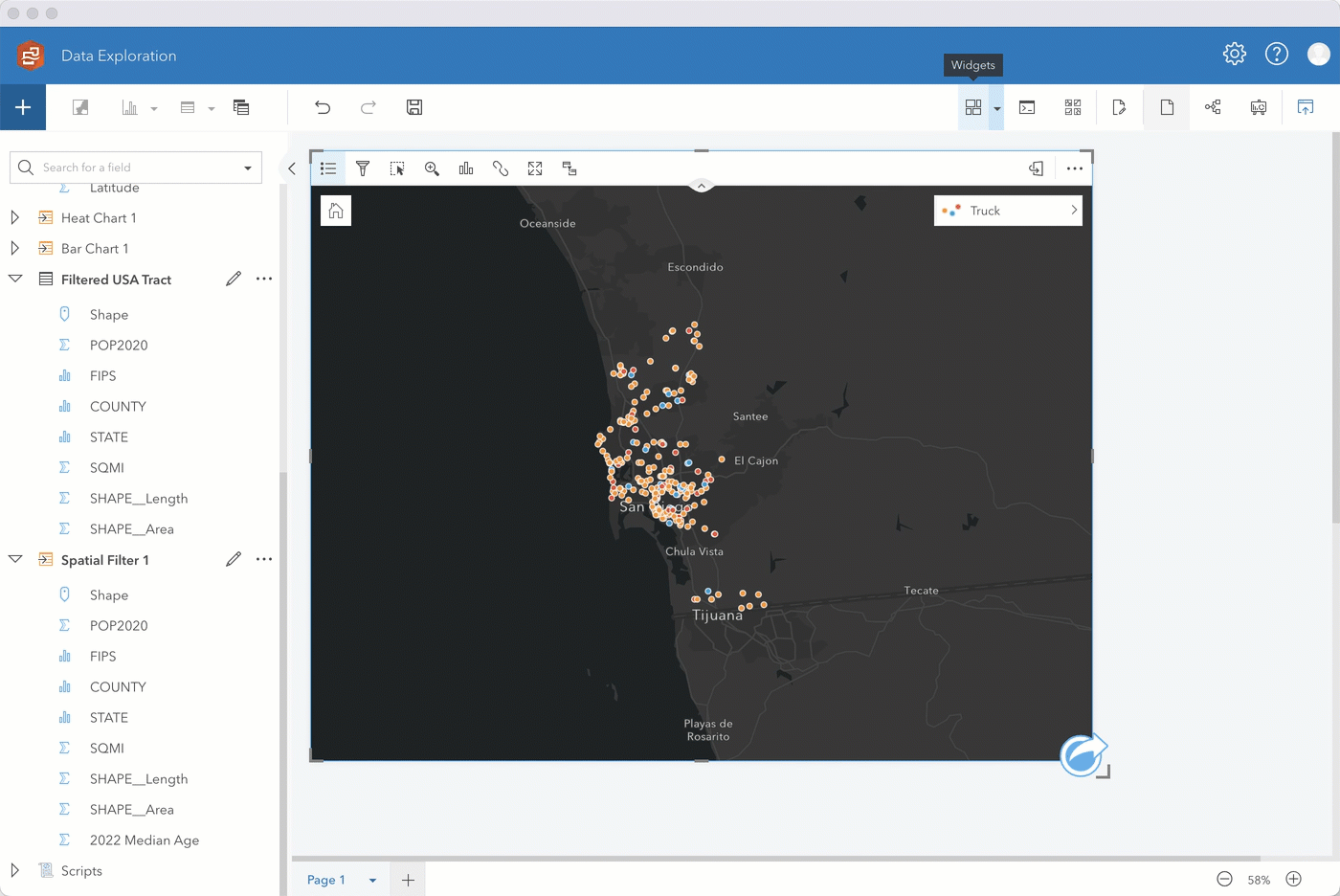Open workbook Settings gear
The width and height of the screenshot is (1340, 896).
pyautogui.click(x=1235, y=54)
